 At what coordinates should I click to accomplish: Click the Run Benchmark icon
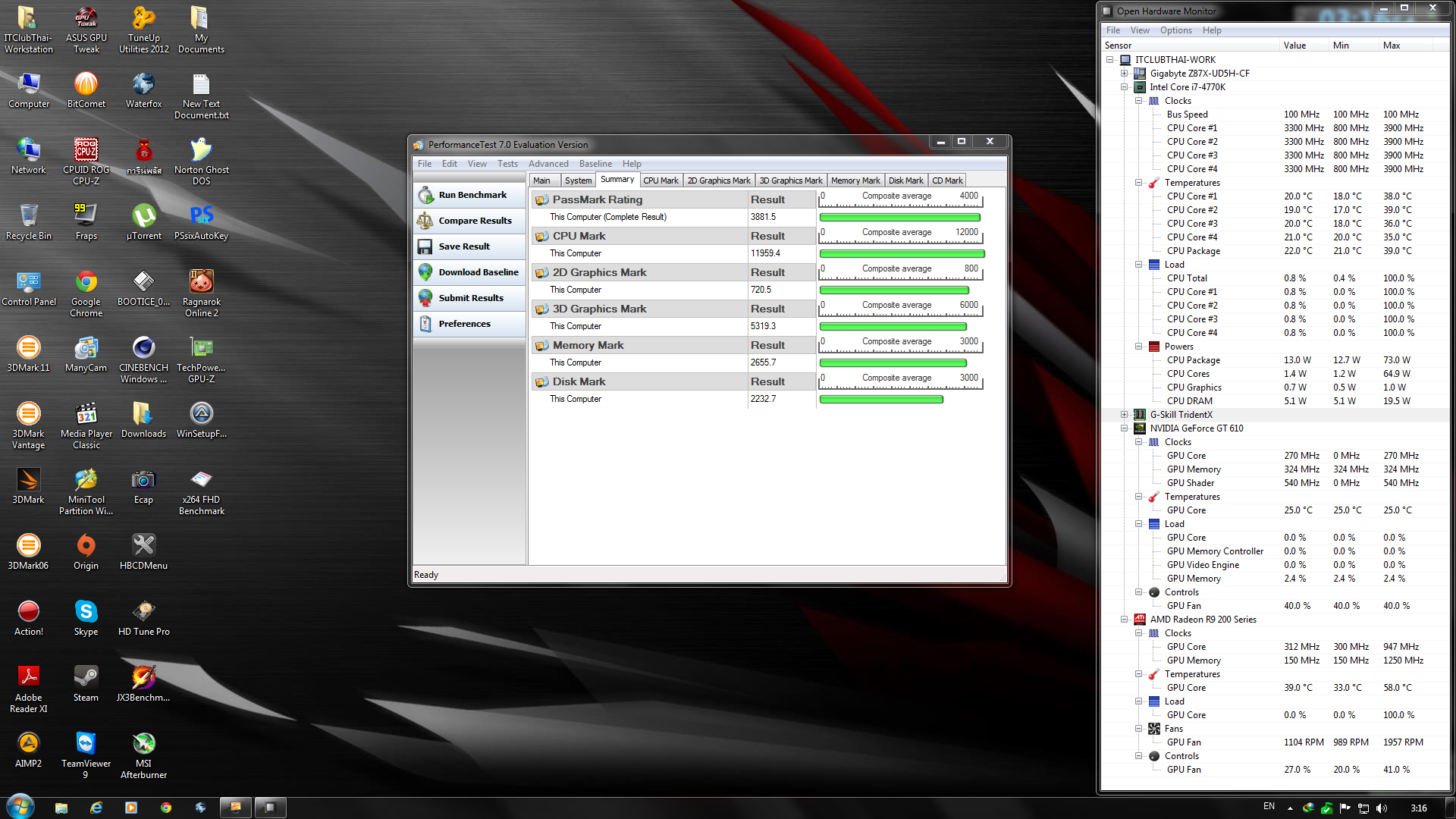pyautogui.click(x=425, y=195)
